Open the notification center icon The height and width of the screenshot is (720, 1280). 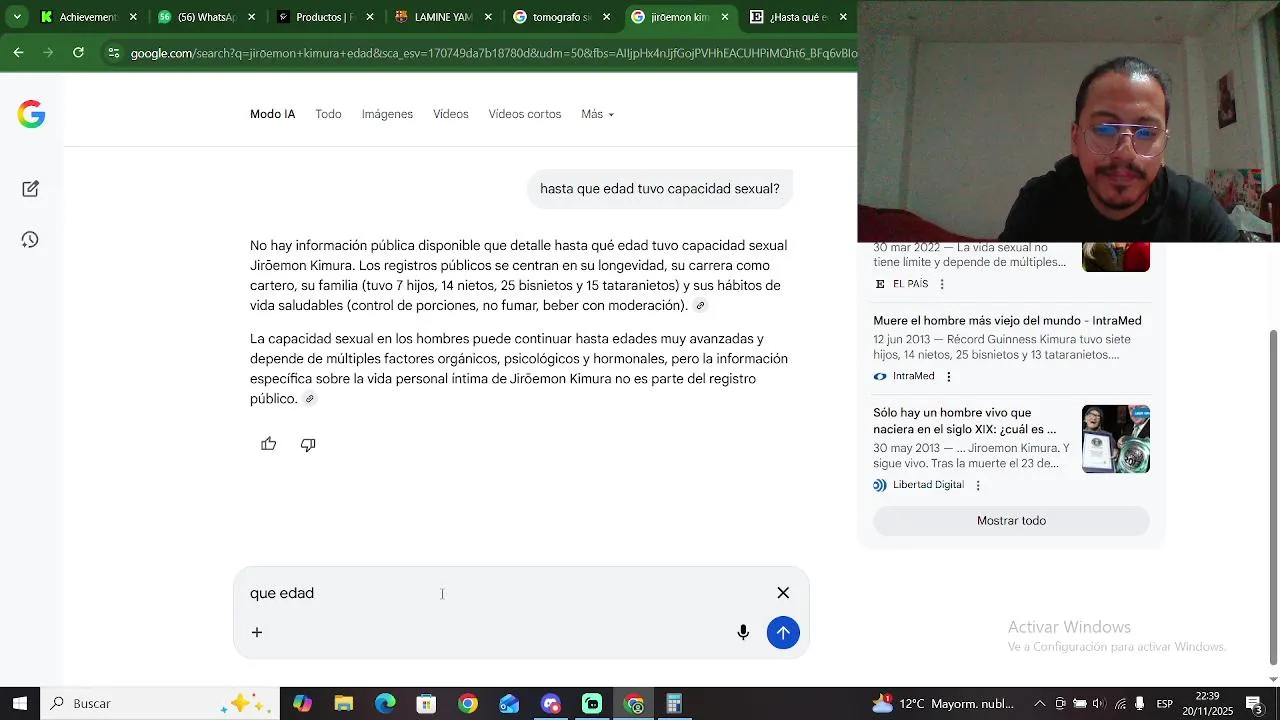(x=1253, y=703)
